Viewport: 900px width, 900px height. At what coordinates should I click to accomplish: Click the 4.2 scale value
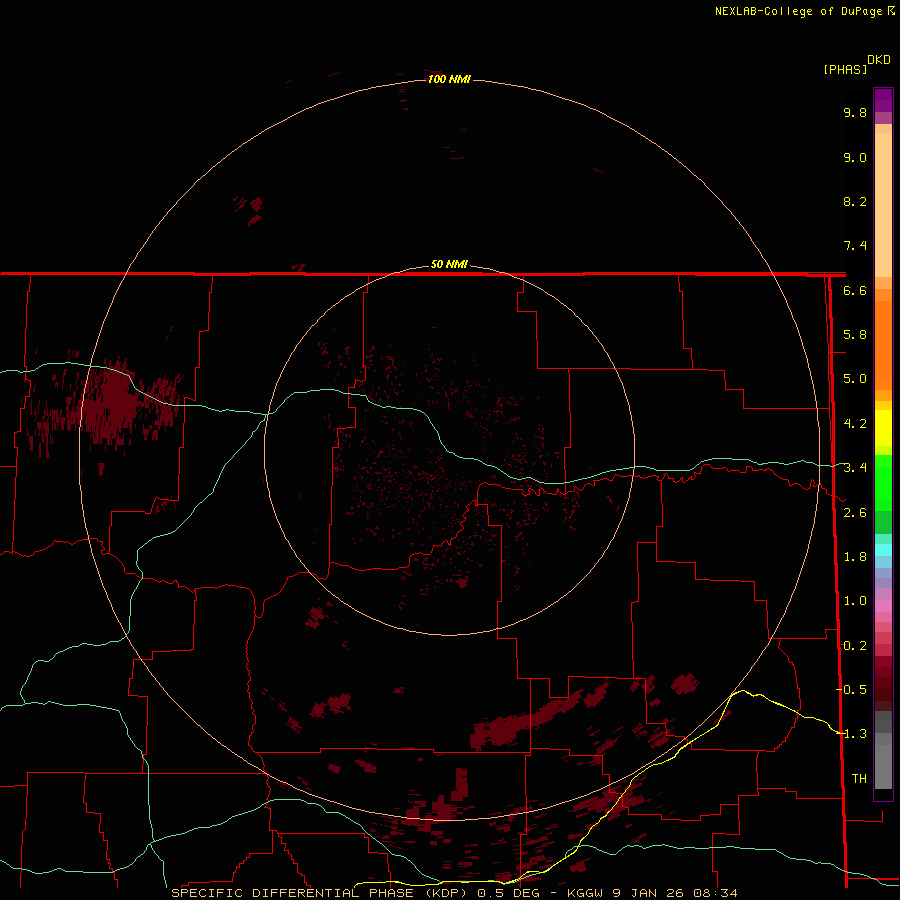tap(855, 424)
